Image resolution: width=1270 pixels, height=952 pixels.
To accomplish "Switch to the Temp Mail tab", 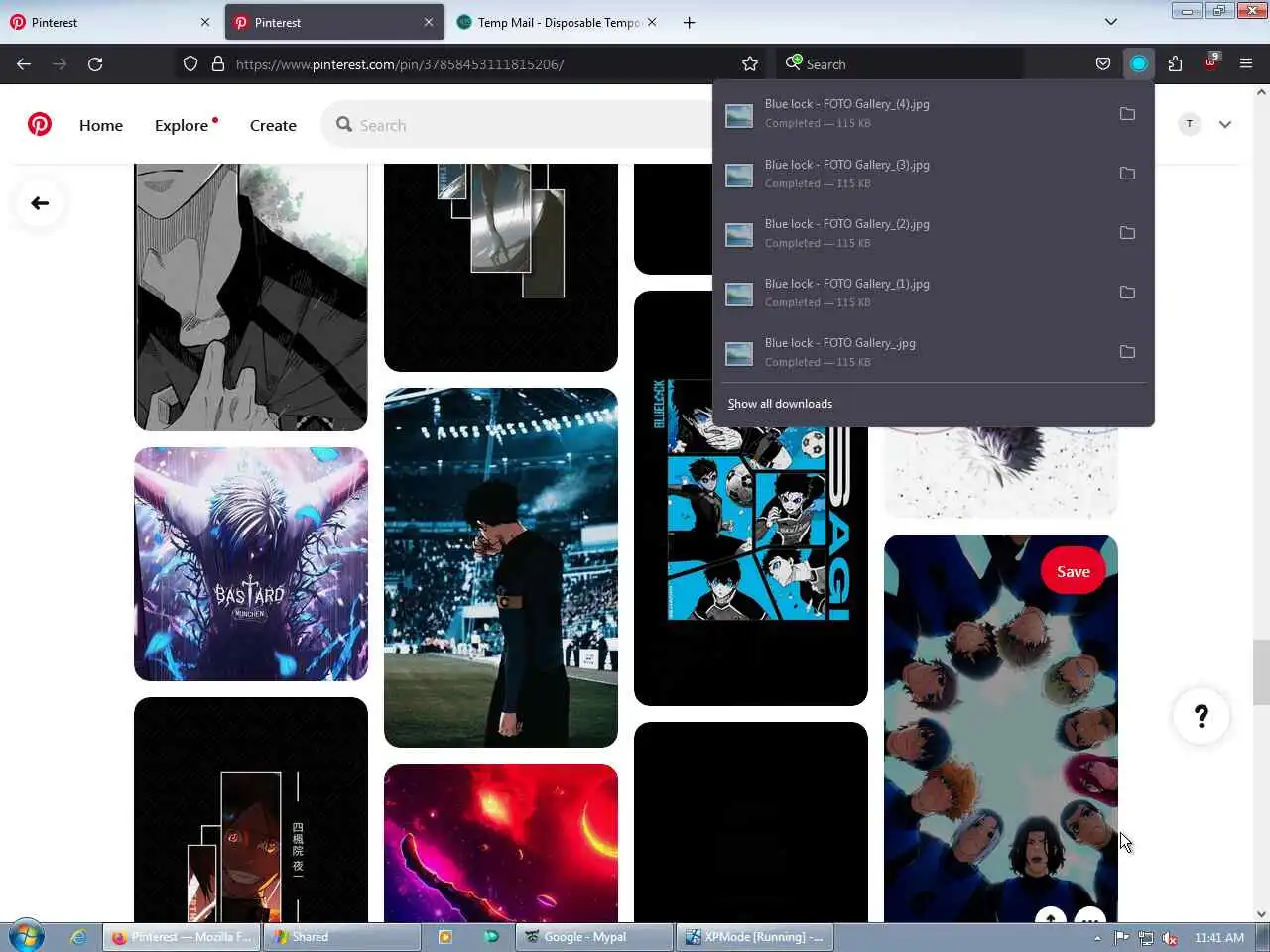I will coord(556,22).
